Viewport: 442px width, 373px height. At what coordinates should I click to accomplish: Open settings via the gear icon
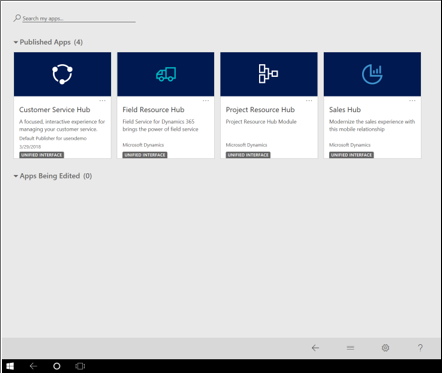coord(385,348)
